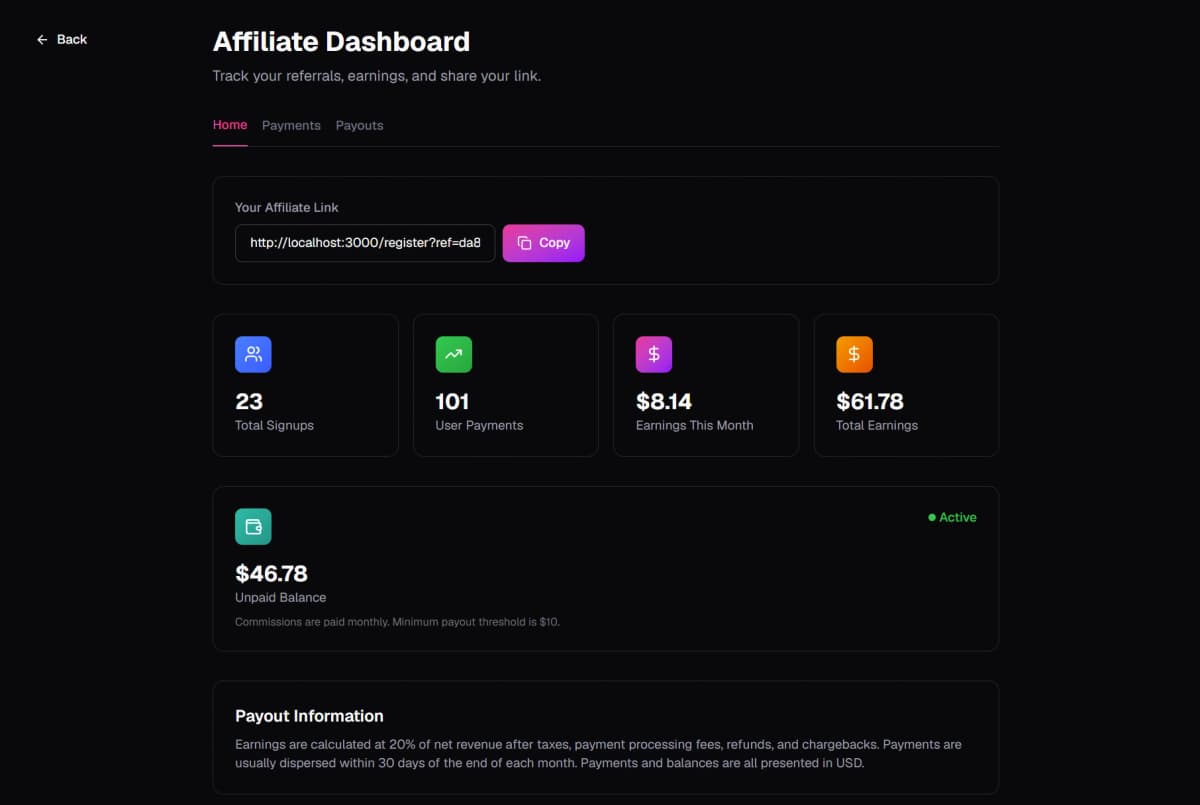Click the $61.78 total earnings value
Screen dimensions: 1200x805
coord(870,401)
